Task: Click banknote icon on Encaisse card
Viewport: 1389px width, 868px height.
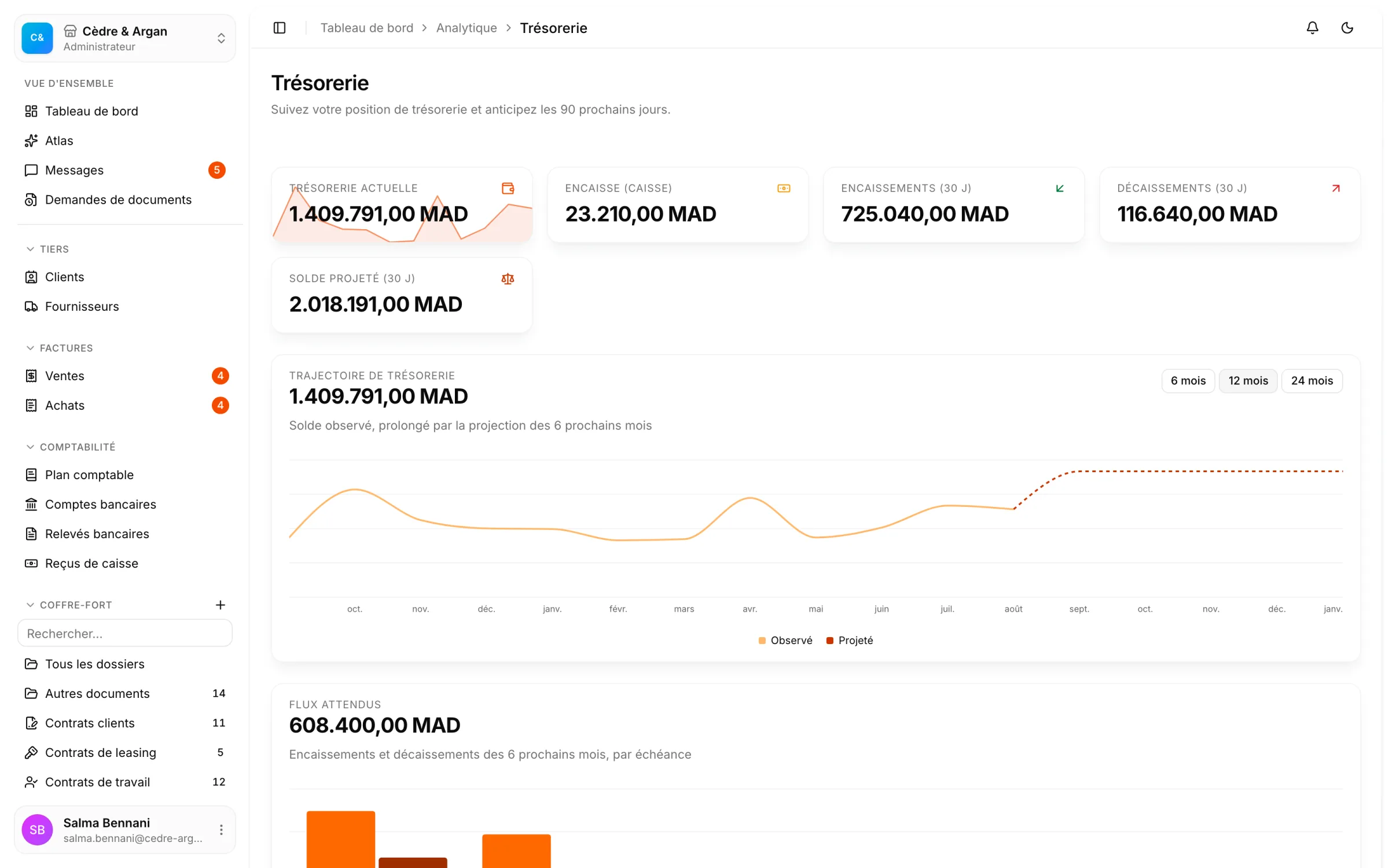Action: click(784, 189)
